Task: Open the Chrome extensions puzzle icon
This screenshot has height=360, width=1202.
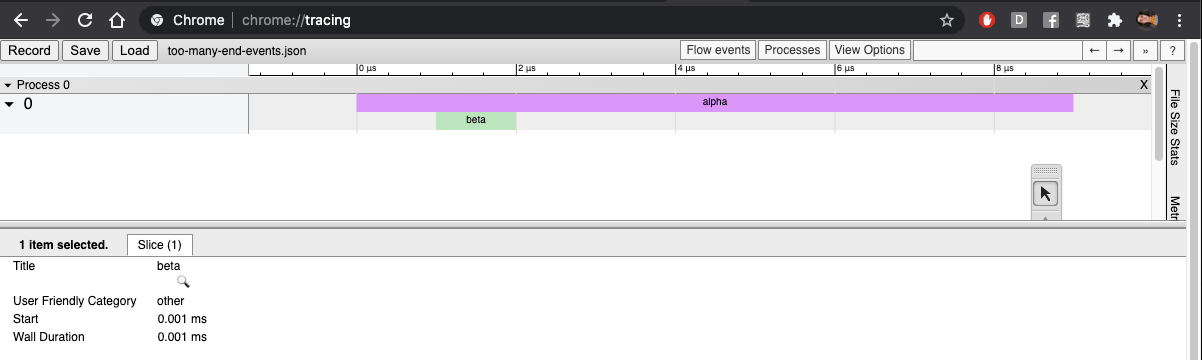Action: tap(1115, 20)
